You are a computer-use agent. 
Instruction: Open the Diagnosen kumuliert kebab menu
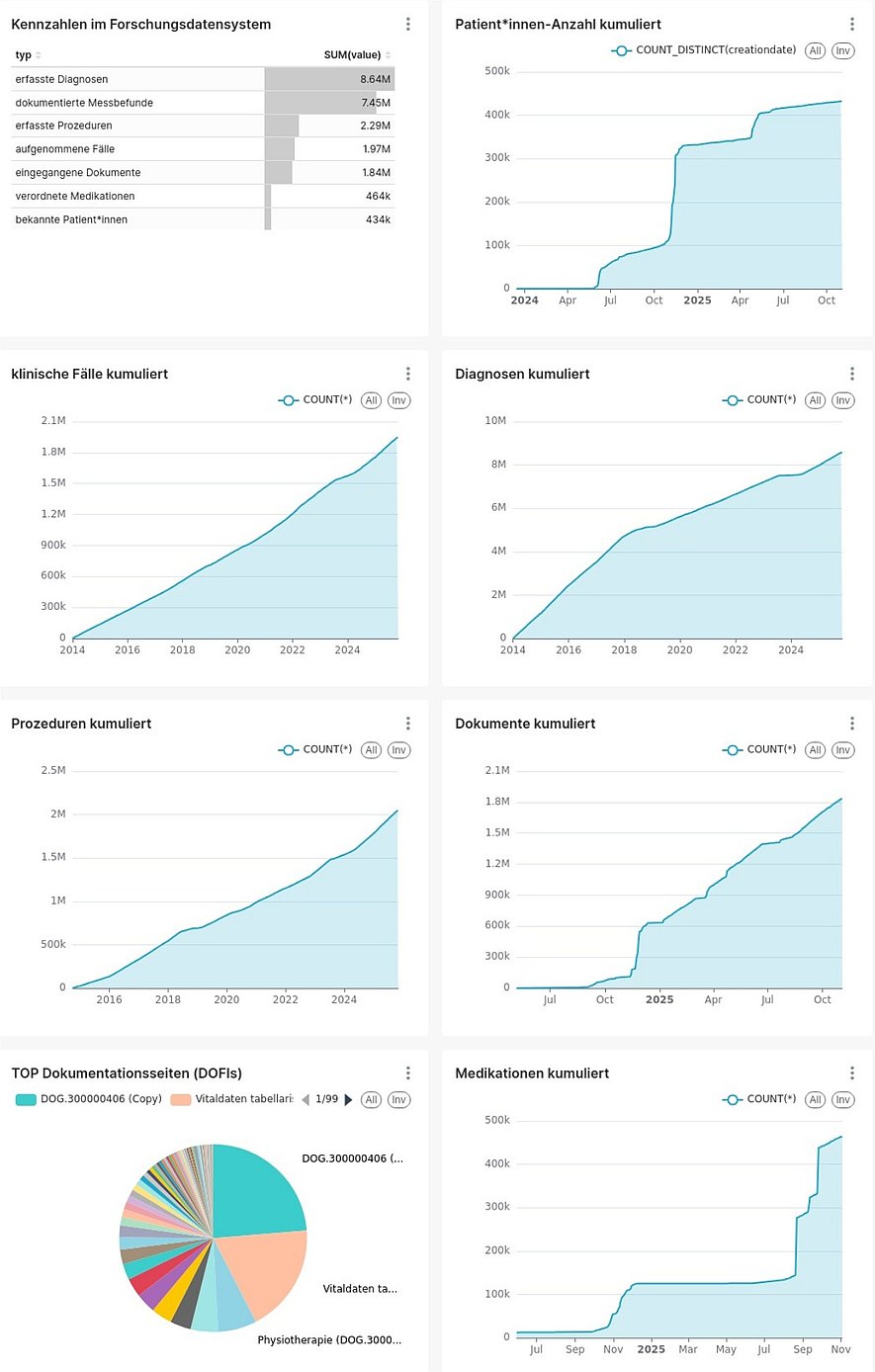852,374
